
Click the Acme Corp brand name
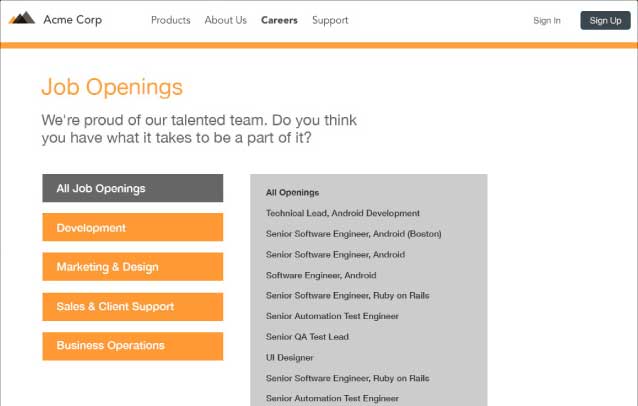pyautogui.click(x=73, y=20)
